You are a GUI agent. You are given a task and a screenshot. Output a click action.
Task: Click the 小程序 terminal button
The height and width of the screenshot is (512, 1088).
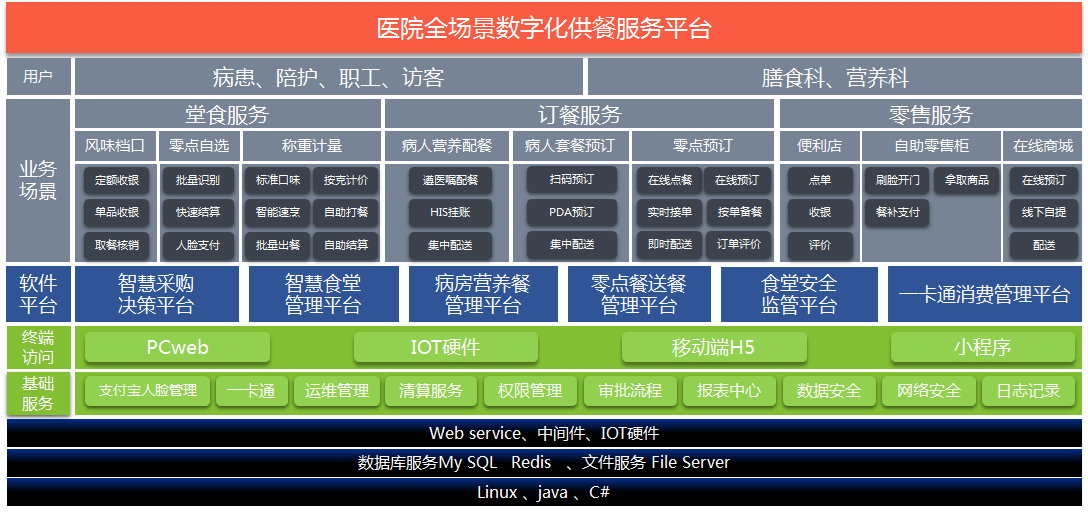982,347
